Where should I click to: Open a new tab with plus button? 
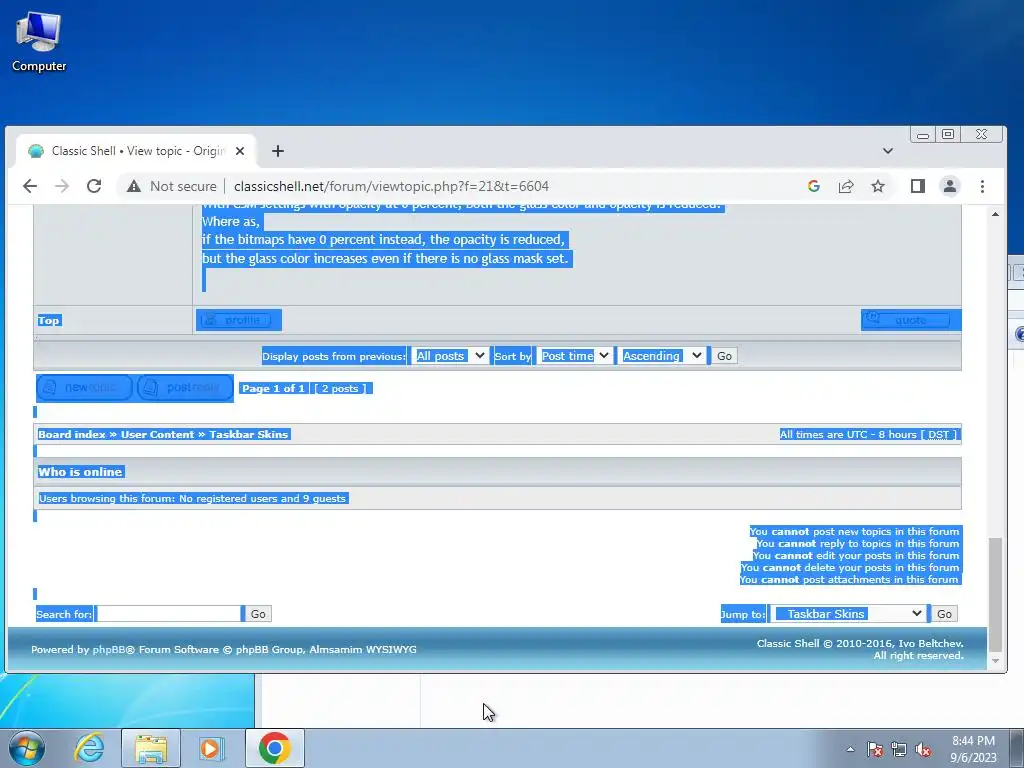[278, 151]
